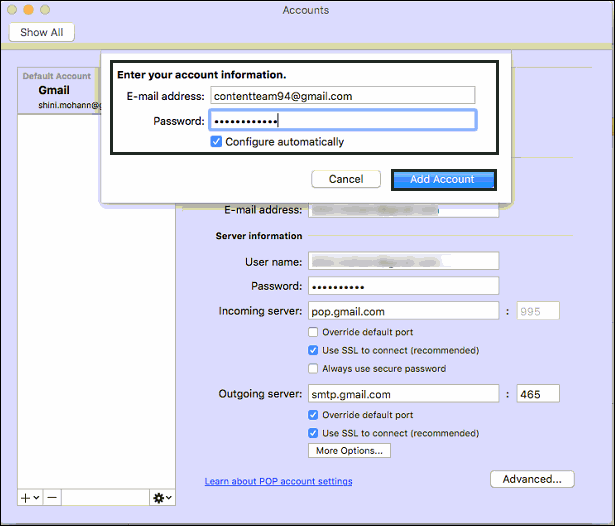Click the Server information Password field
The width and height of the screenshot is (615, 526).
[x=404, y=286]
